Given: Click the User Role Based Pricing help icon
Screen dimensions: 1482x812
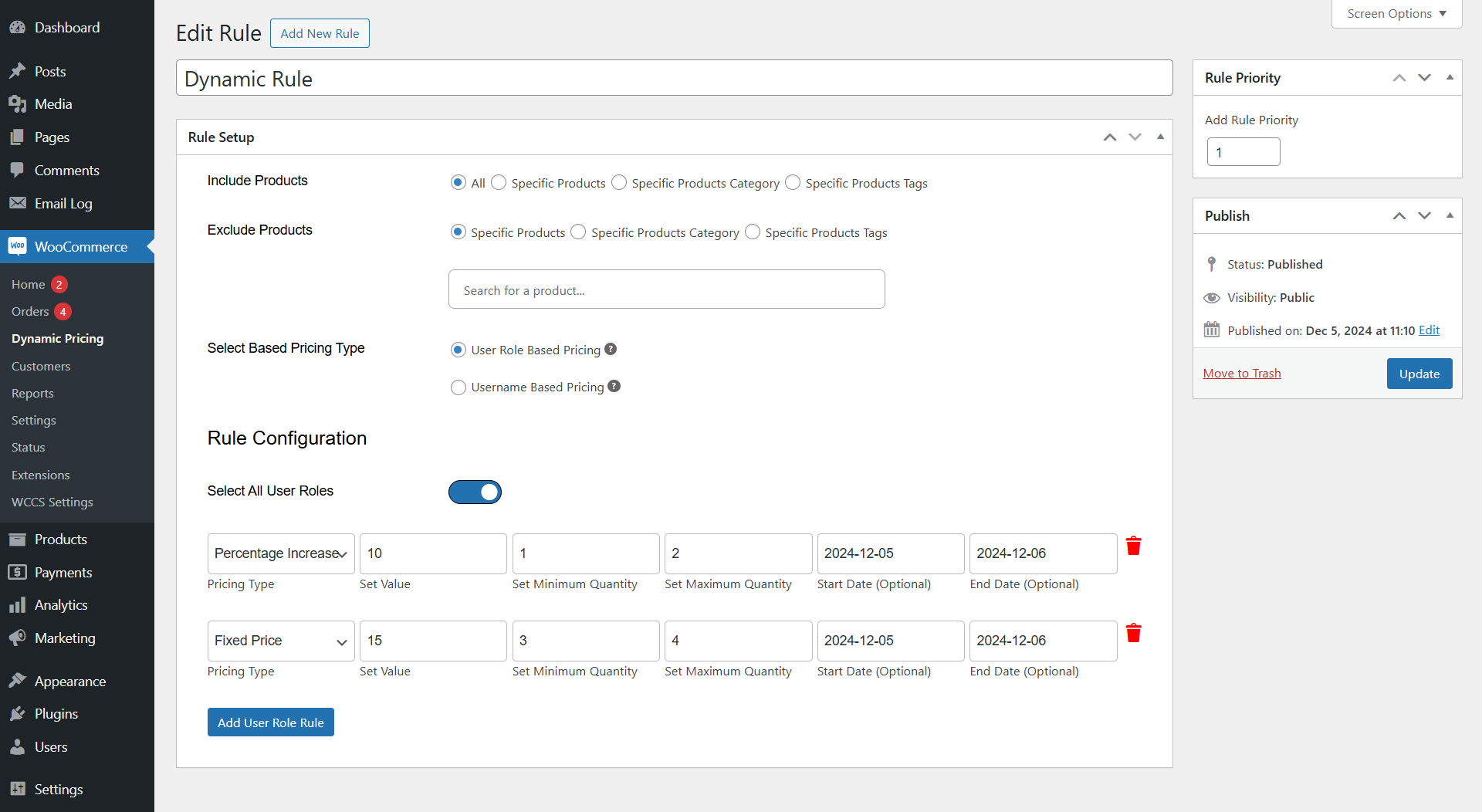Looking at the screenshot, I should [611, 349].
